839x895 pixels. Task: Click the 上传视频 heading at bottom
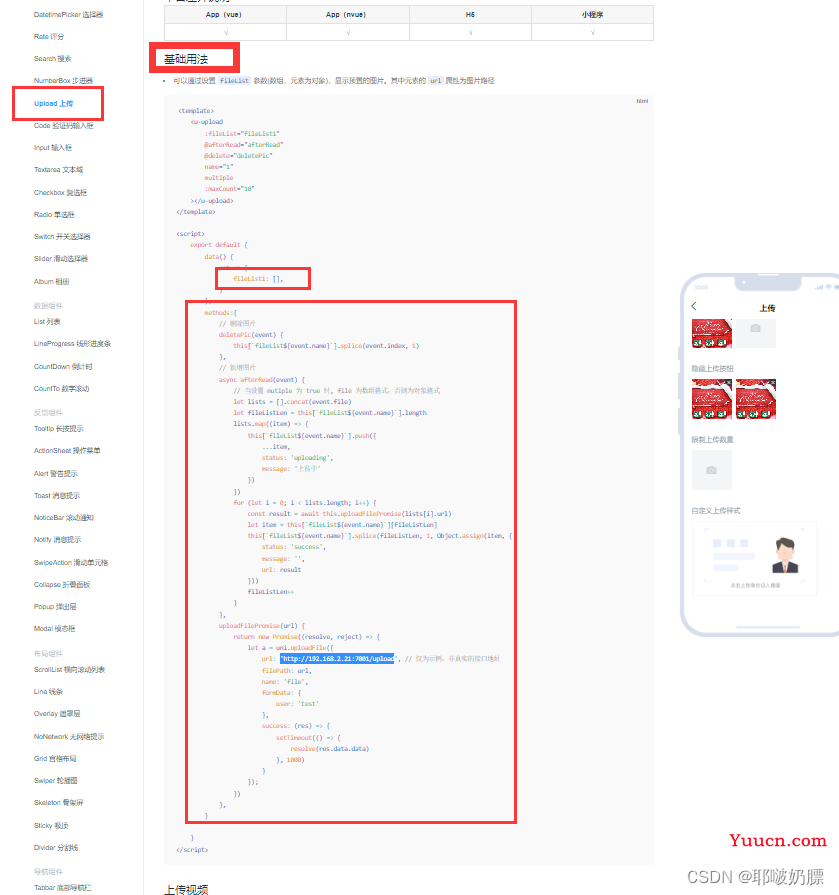186,889
